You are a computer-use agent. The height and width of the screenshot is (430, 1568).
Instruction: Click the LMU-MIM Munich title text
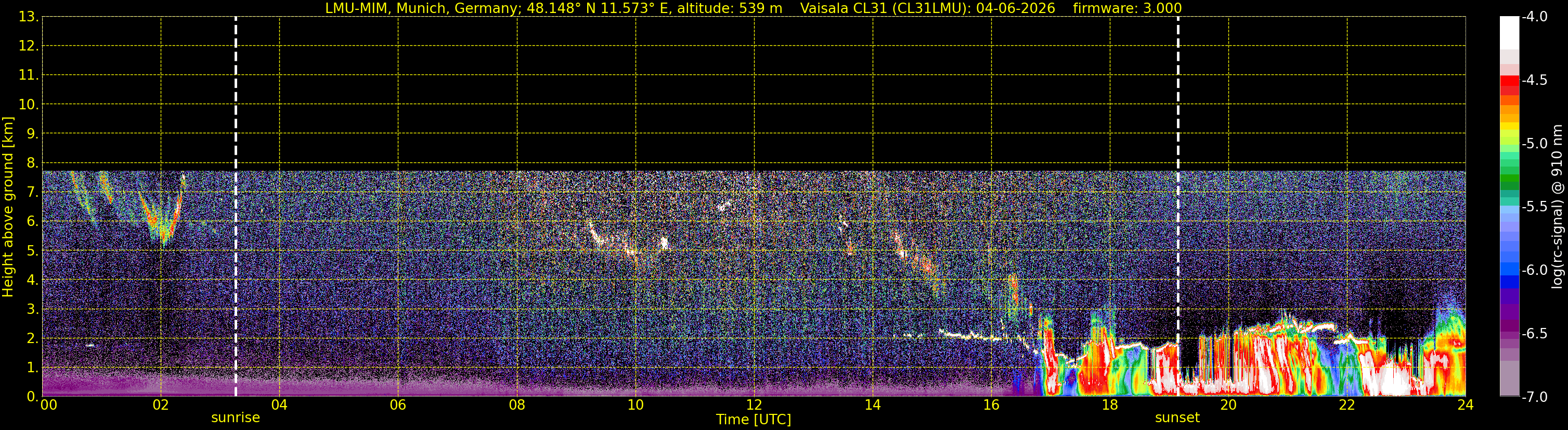pos(553,8)
